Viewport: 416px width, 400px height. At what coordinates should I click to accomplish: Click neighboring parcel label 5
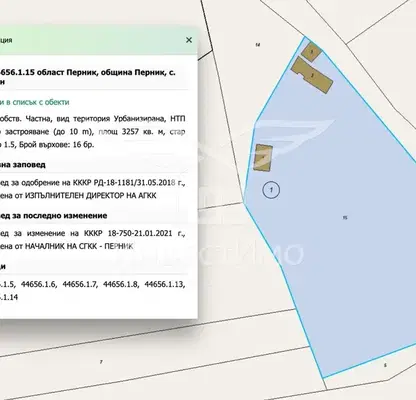tap(385, 365)
